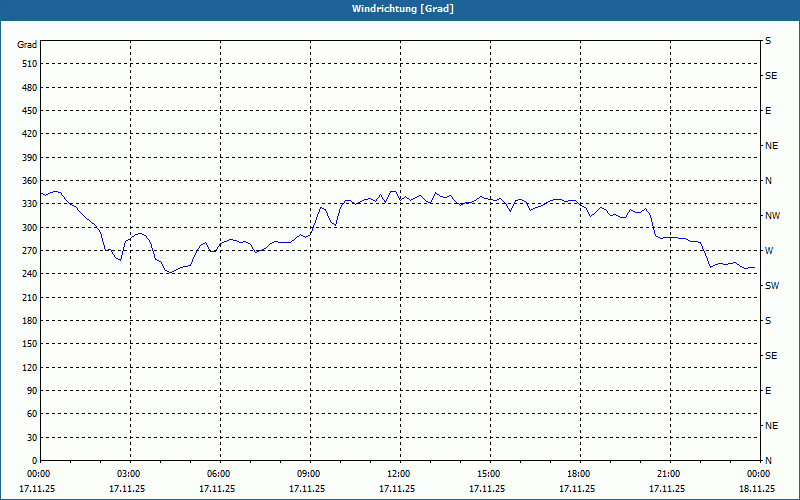Image resolution: width=800 pixels, height=500 pixels.
Task: Click the 17.11.25 date beneath 12:00
Action: pos(397,488)
